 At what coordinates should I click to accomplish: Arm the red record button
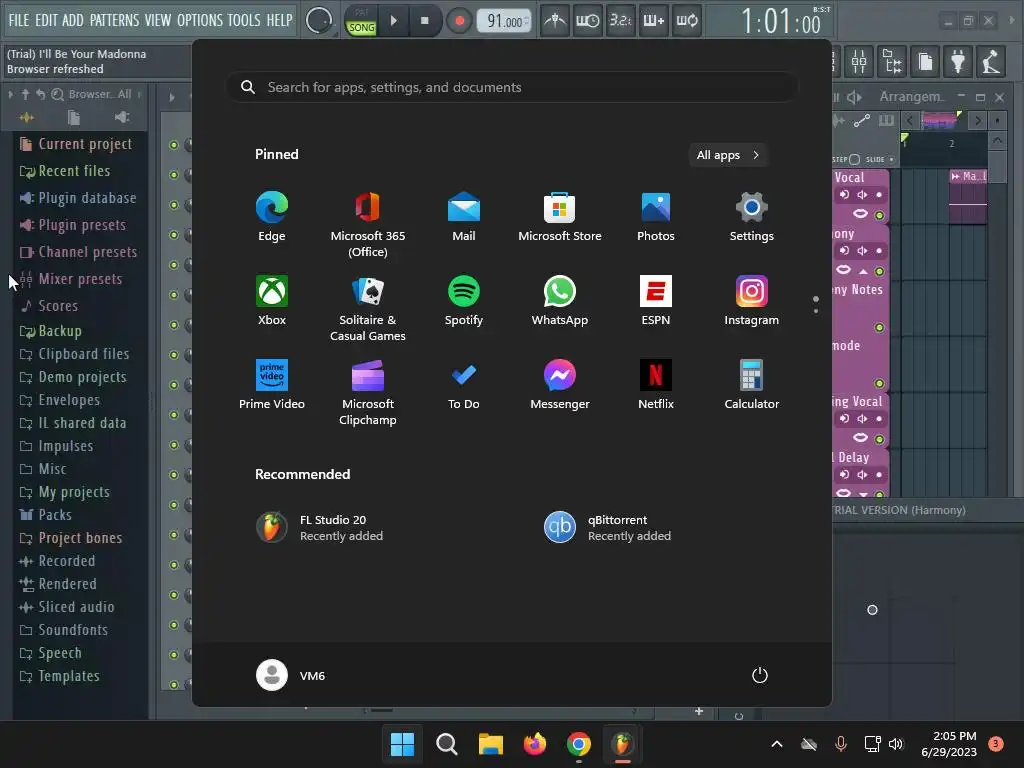(459, 21)
